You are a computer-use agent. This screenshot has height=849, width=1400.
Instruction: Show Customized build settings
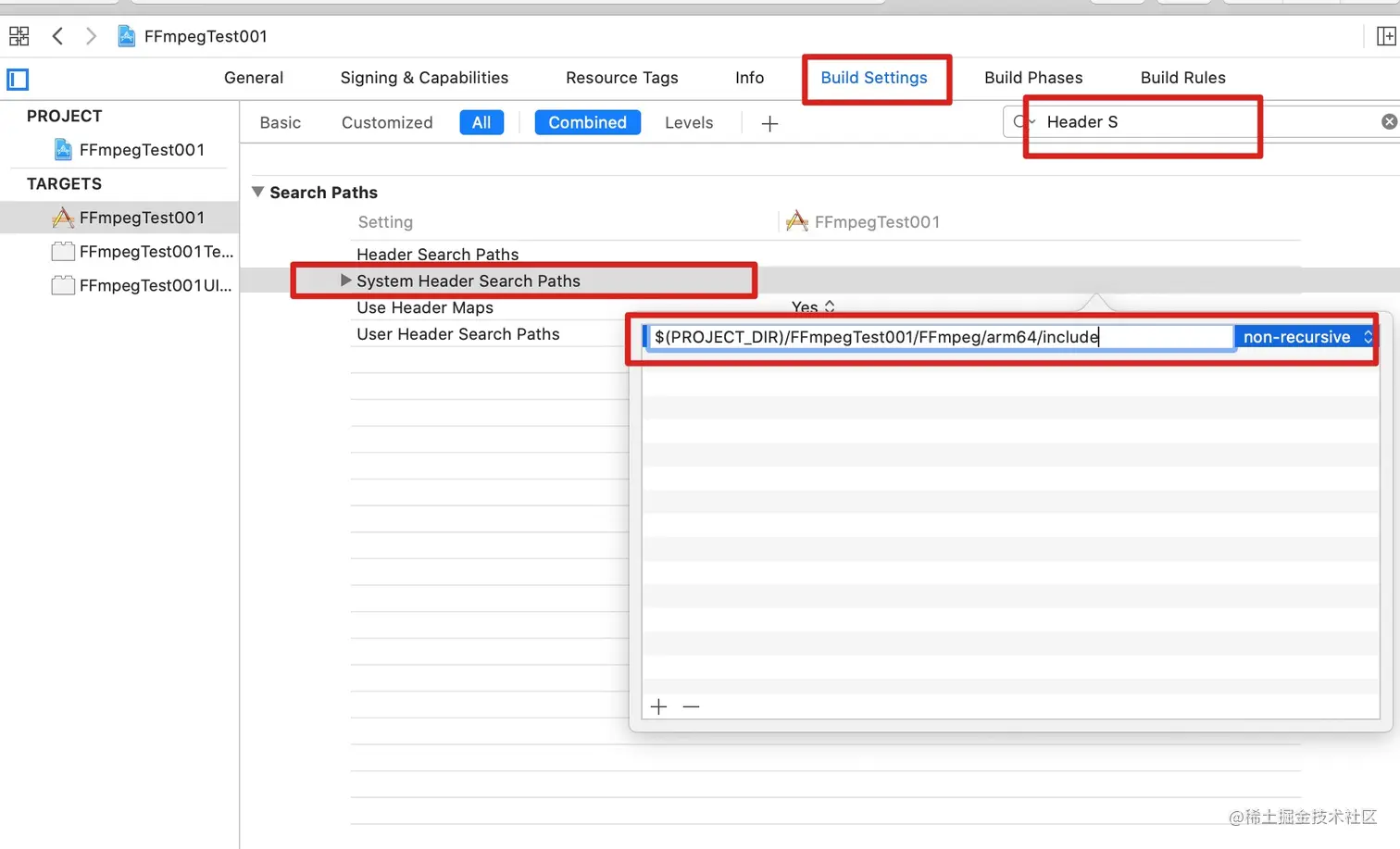pos(387,122)
